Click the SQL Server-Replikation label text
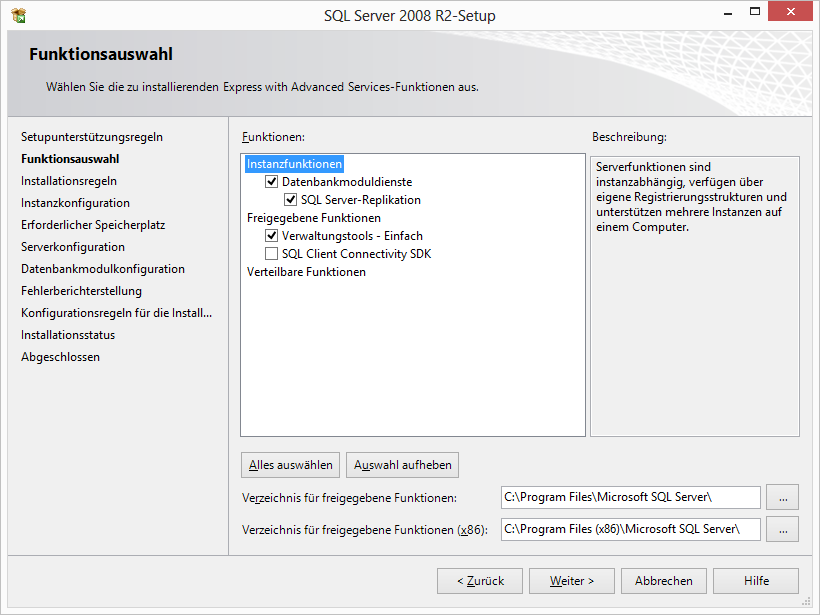This screenshot has height=615, width=820. 361,200
